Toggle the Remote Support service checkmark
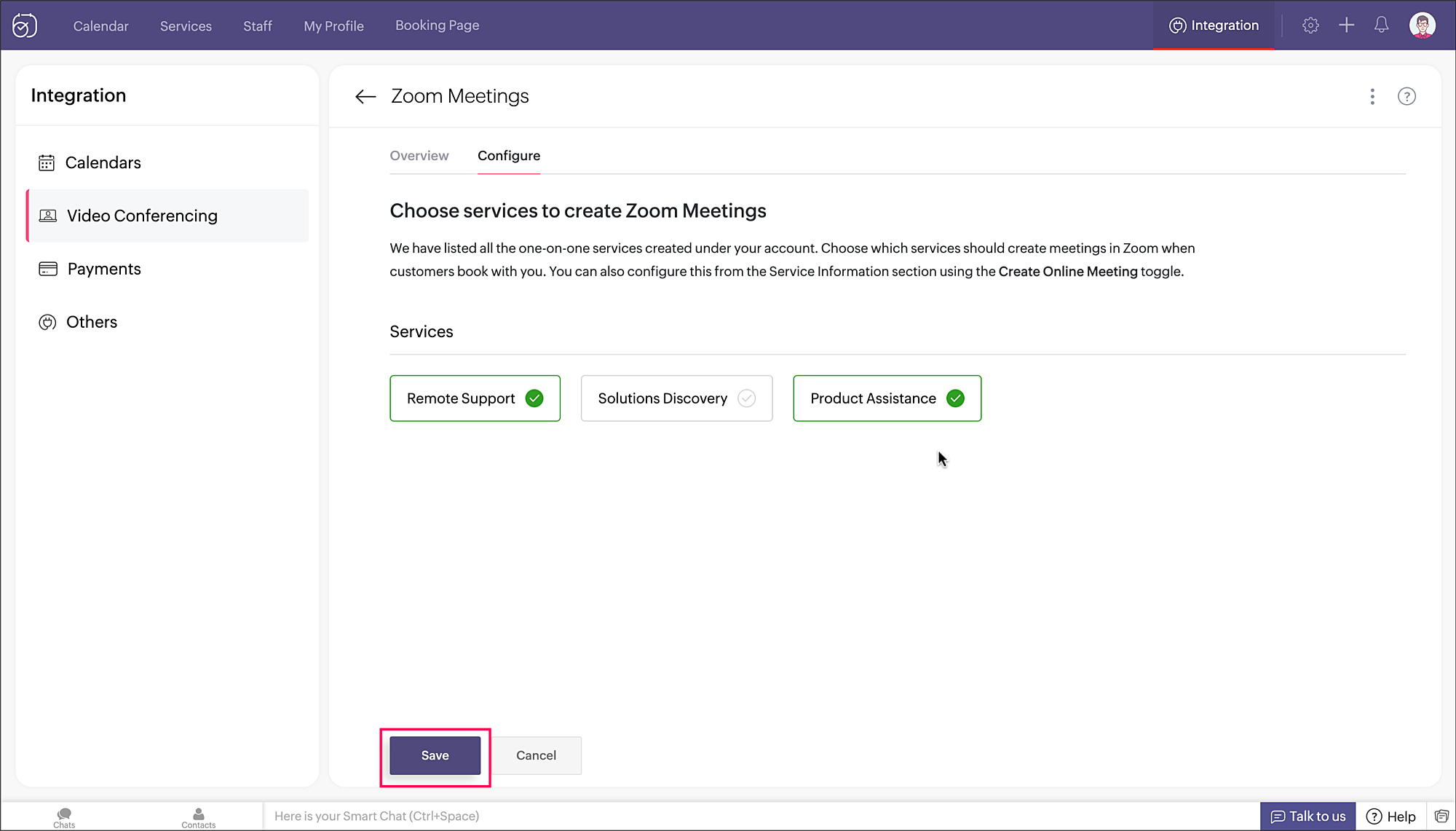The image size is (1456, 831). pos(534,398)
